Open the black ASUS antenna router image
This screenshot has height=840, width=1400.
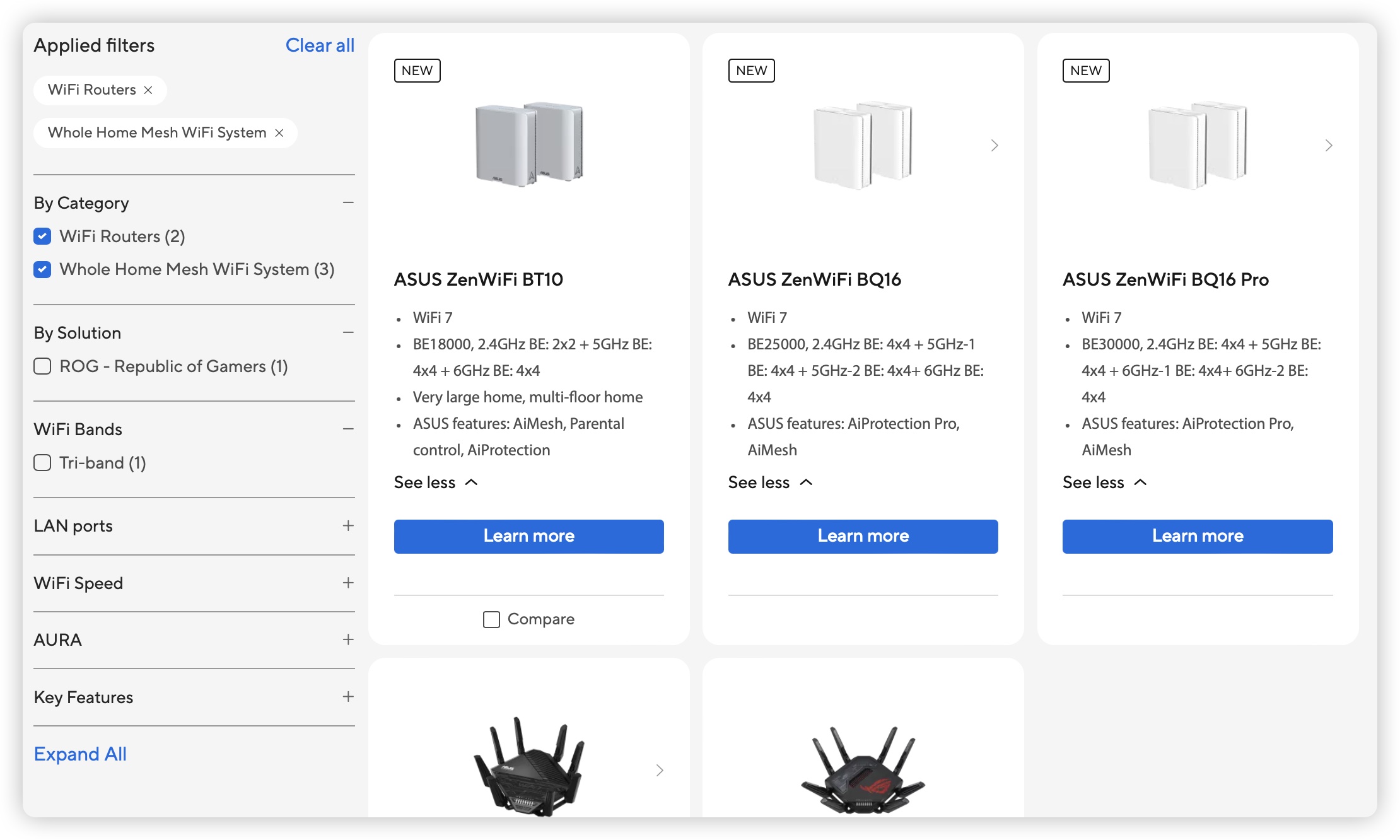529,767
